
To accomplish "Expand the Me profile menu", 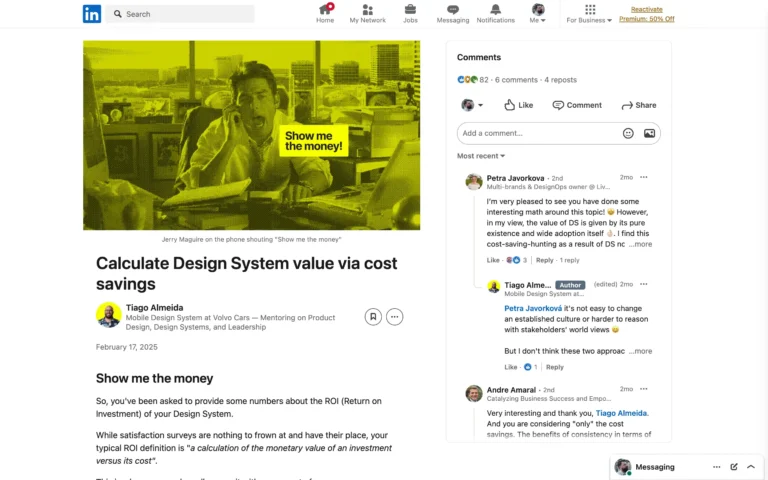I will [x=538, y=14].
